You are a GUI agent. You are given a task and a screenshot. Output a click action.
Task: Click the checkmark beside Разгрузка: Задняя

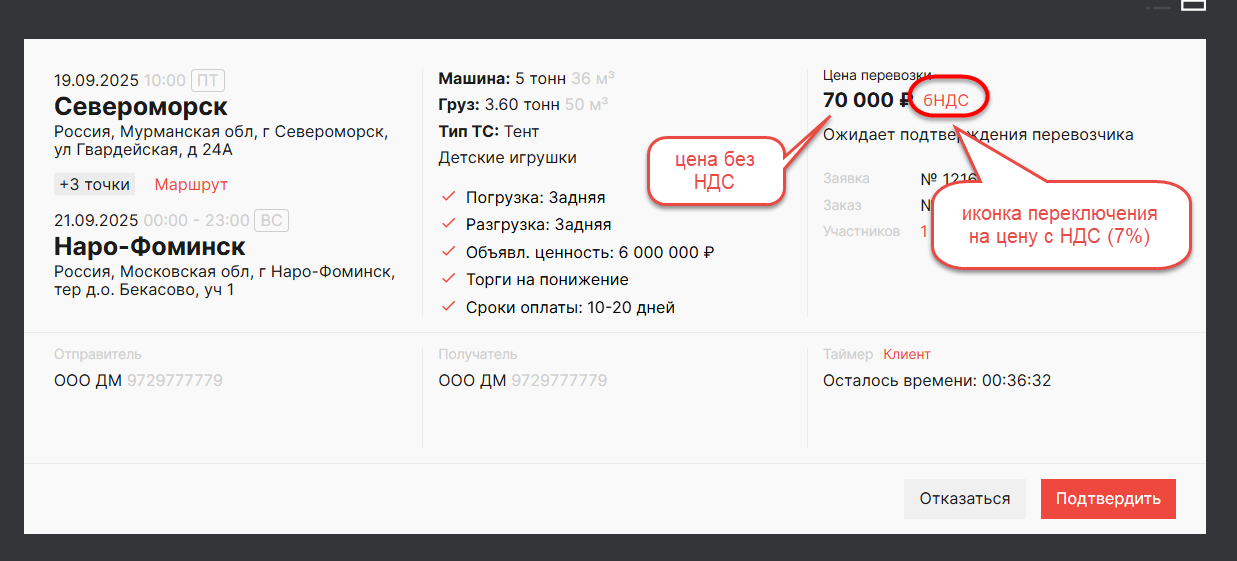tap(447, 224)
